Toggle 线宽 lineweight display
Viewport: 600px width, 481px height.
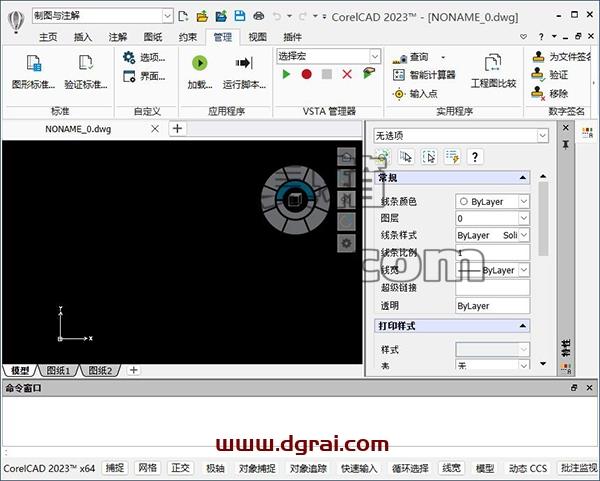(452, 468)
